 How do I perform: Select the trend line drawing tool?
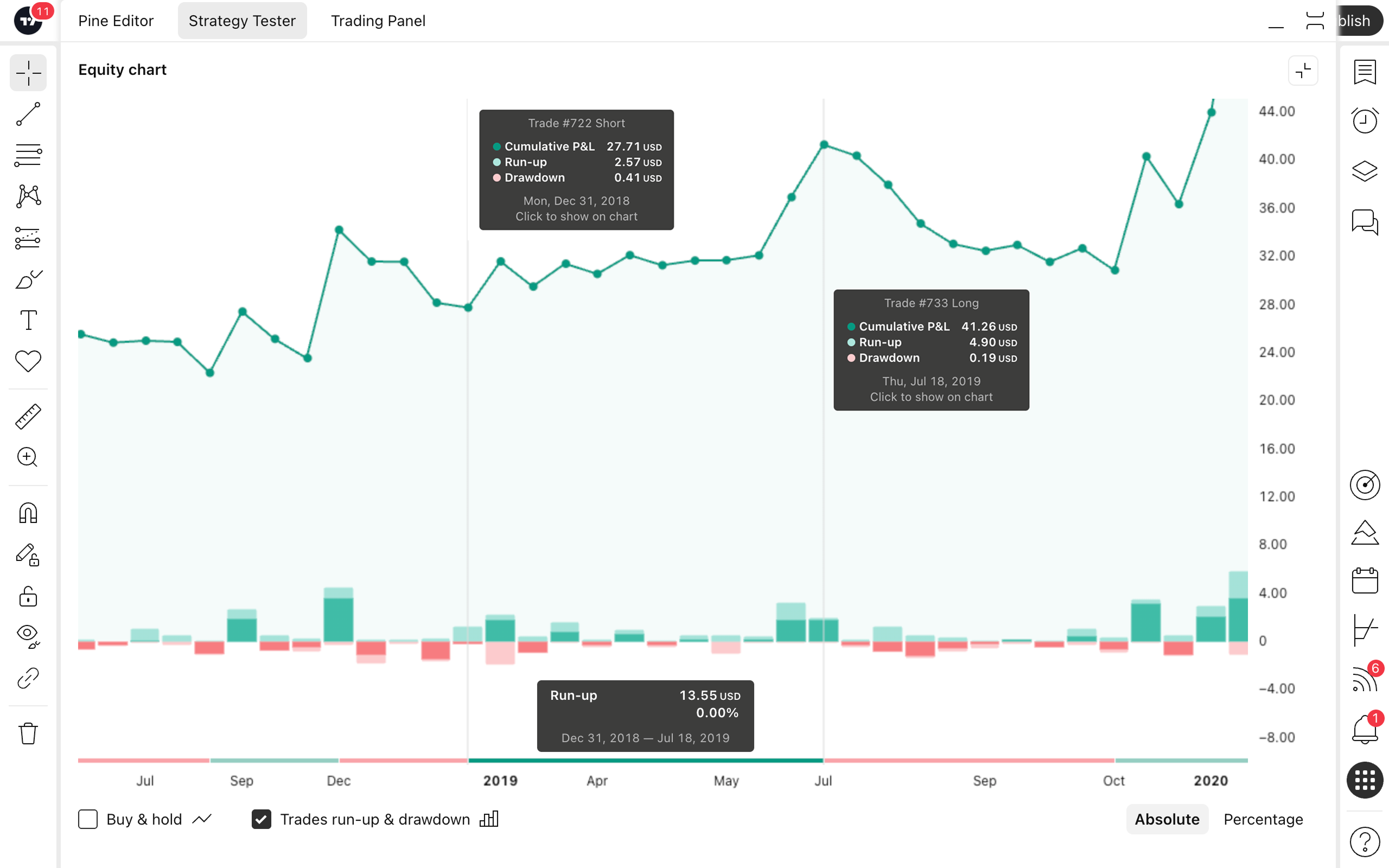click(x=28, y=114)
